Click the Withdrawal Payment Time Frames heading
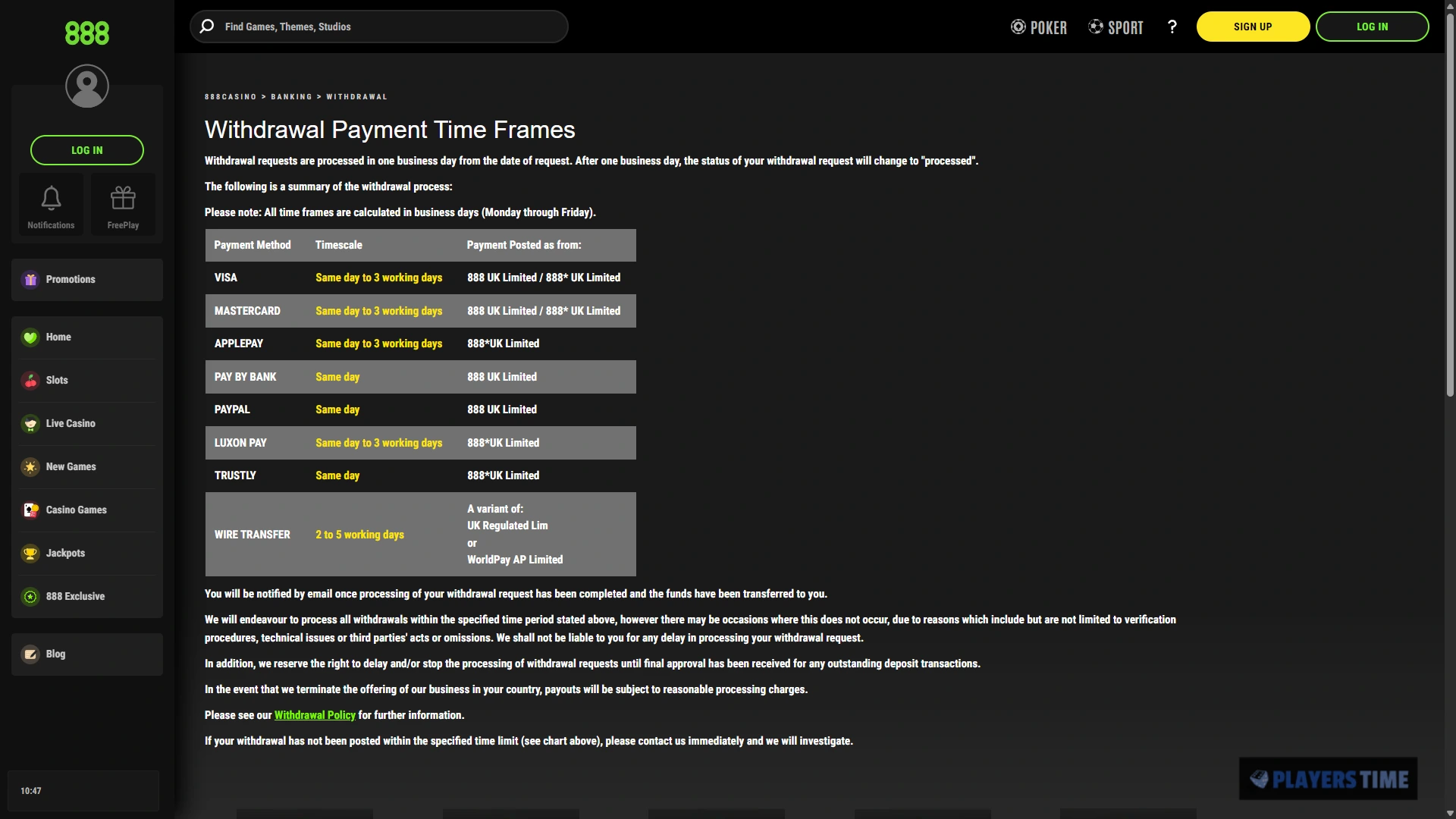1456x819 pixels. click(390, 130)
